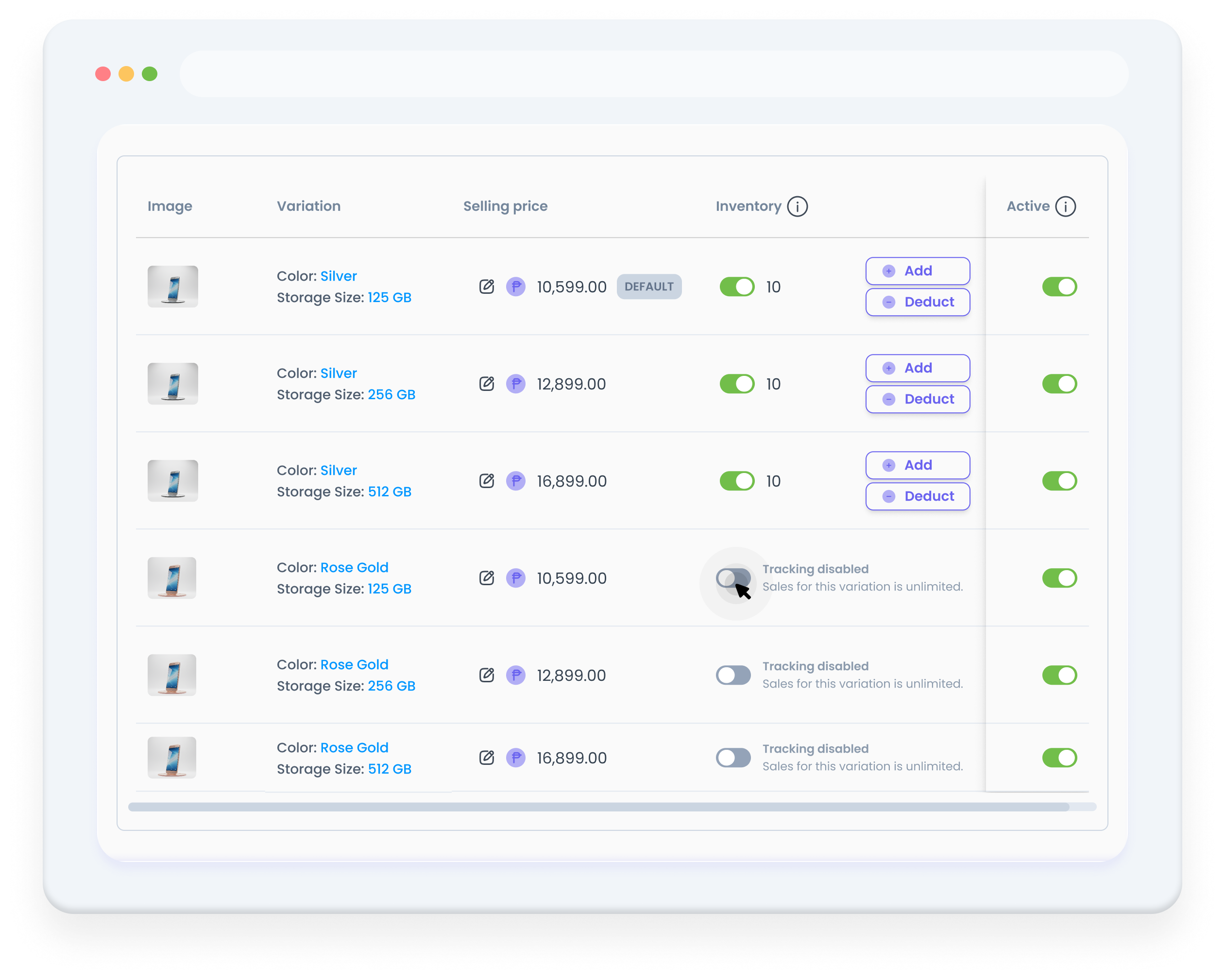The height and width of the screenshot is (980, 1225).
Task: Click the DEFAULT badge on first row
Action: (x=649, y=287)
